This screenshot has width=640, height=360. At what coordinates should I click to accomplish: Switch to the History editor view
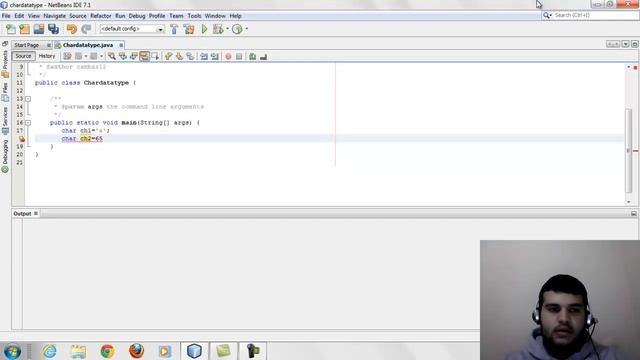[47, 56]
